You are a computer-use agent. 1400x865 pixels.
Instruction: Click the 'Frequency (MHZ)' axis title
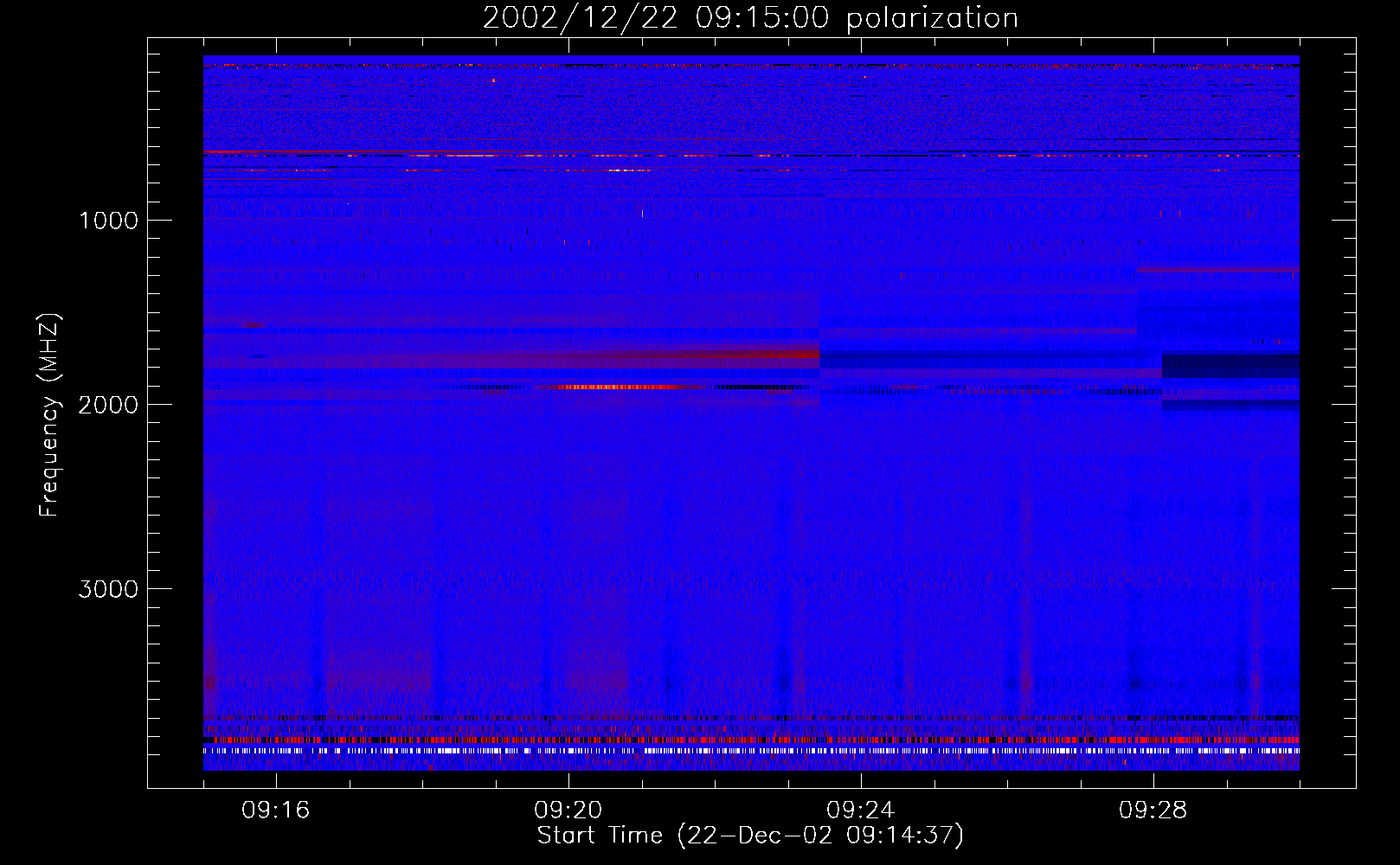[50, 415]
